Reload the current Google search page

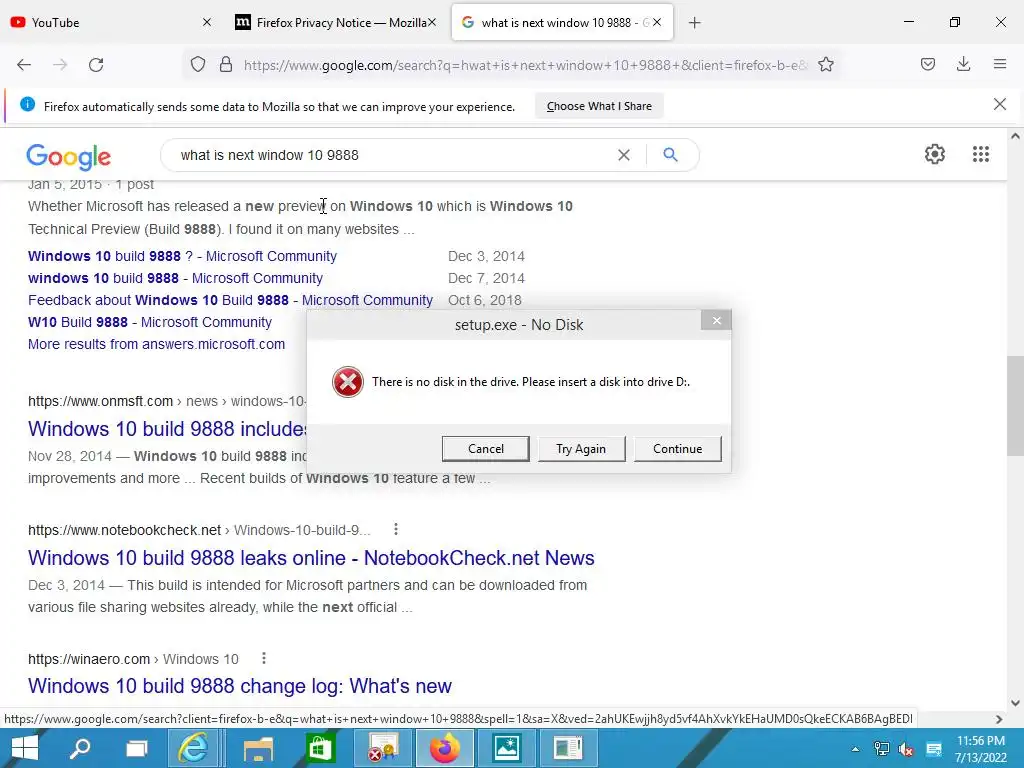96,65
